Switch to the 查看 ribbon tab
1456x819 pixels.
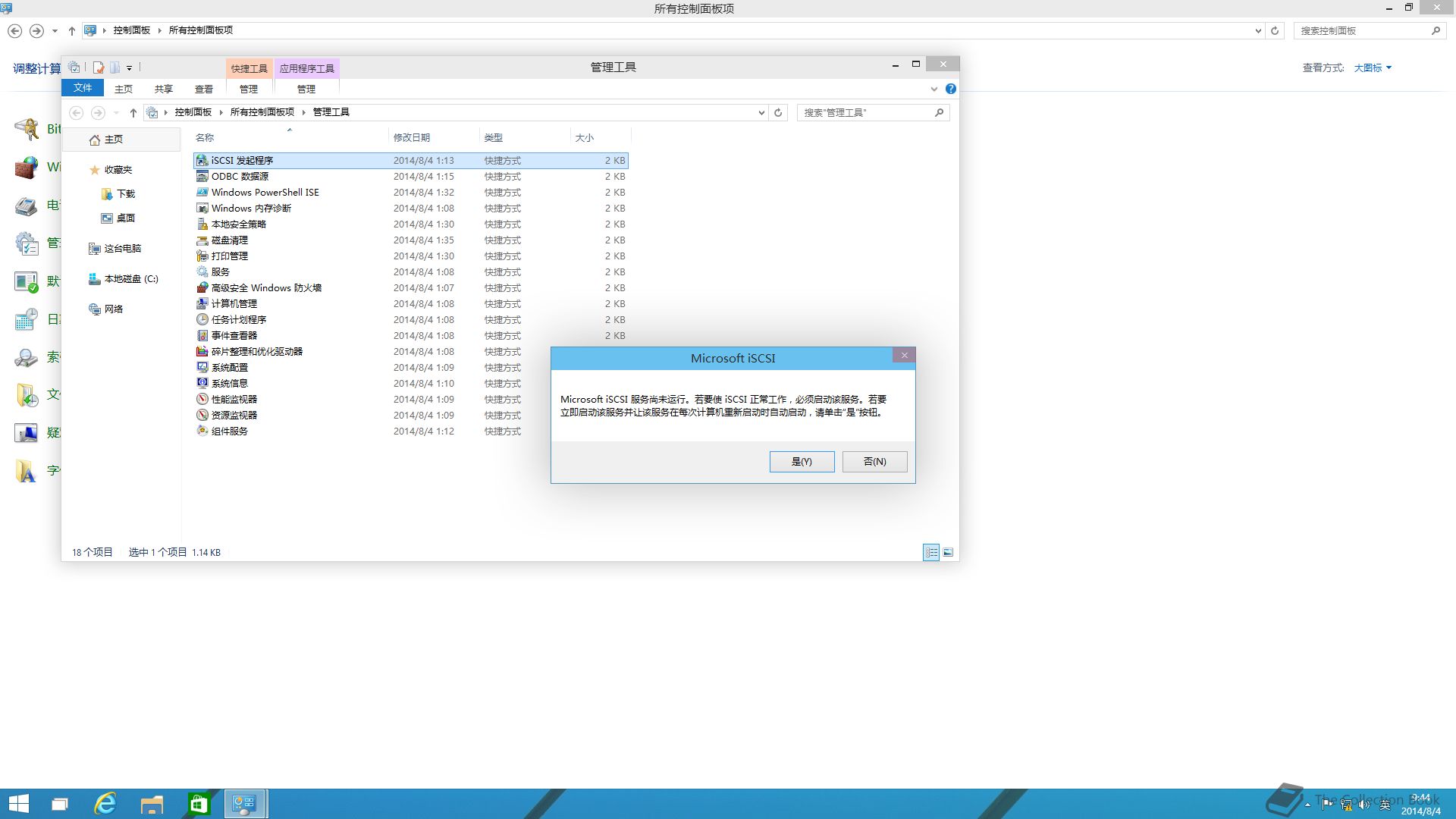tap(204, 89)
